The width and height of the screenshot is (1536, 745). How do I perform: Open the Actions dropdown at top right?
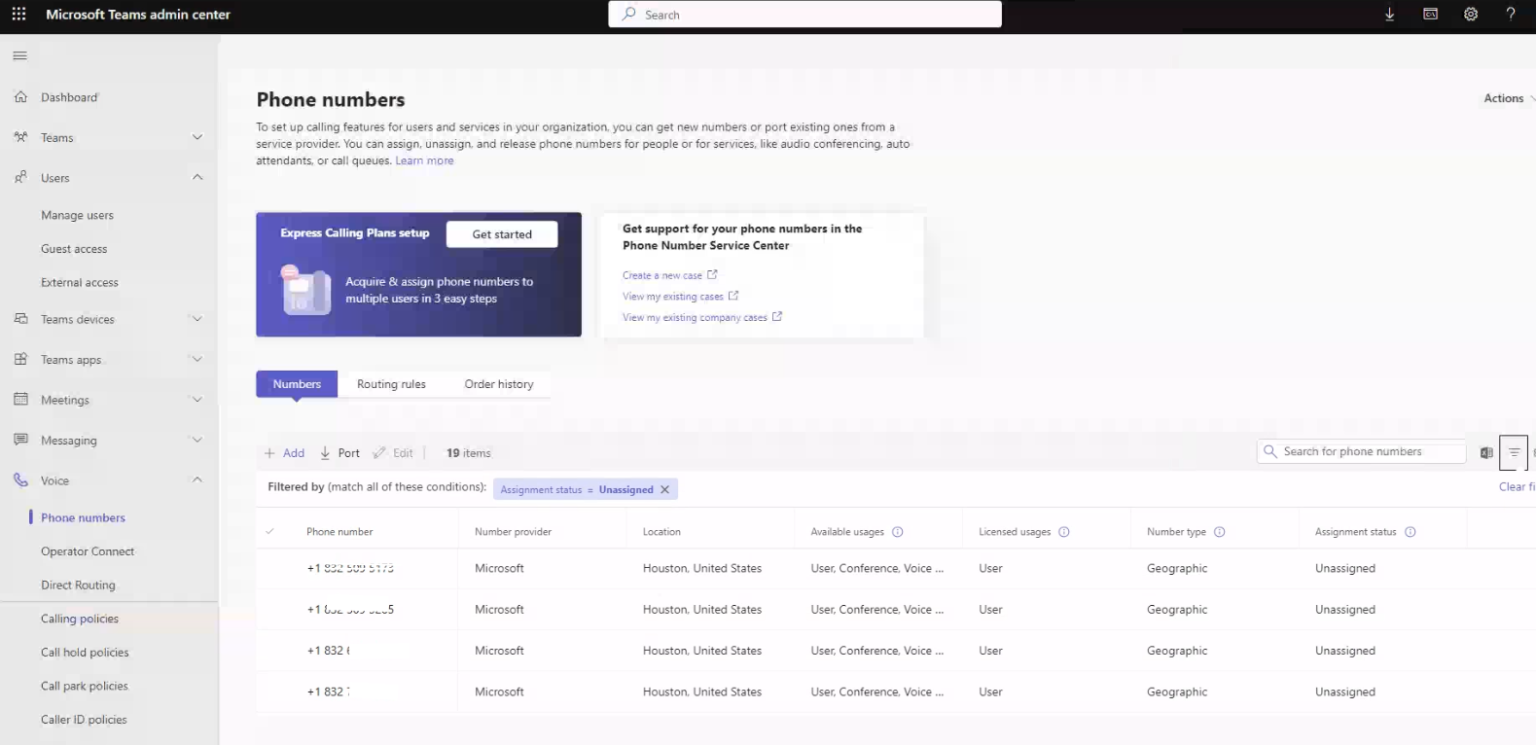(1505, 98)
